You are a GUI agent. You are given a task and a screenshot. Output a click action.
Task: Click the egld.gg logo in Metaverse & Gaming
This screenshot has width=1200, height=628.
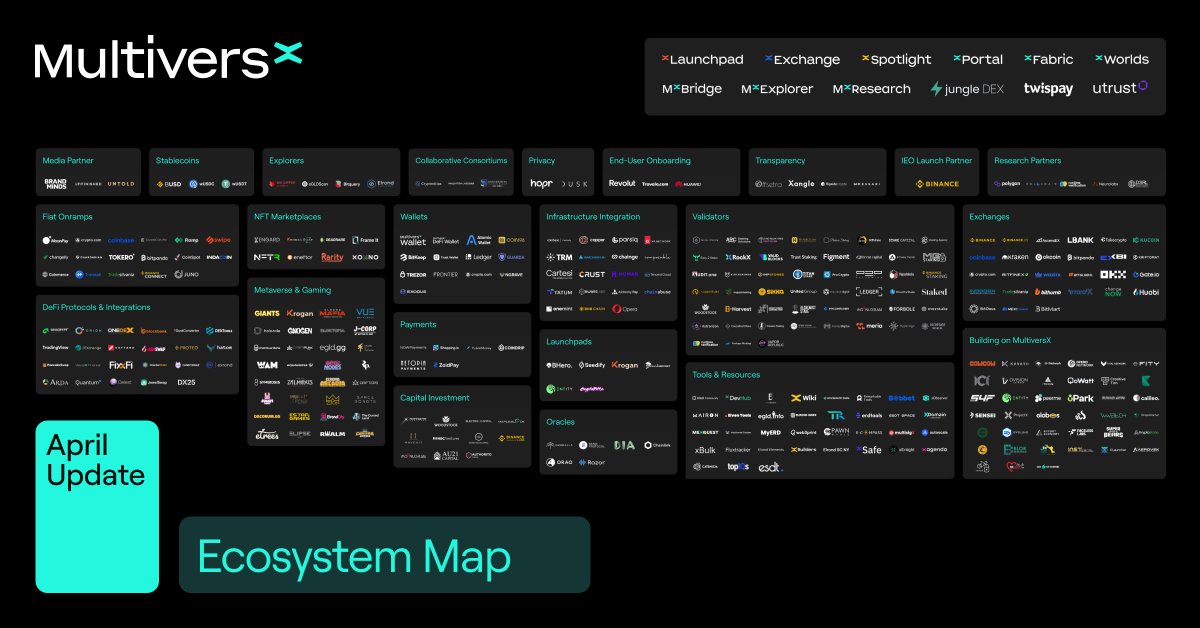tap(332, 348)
